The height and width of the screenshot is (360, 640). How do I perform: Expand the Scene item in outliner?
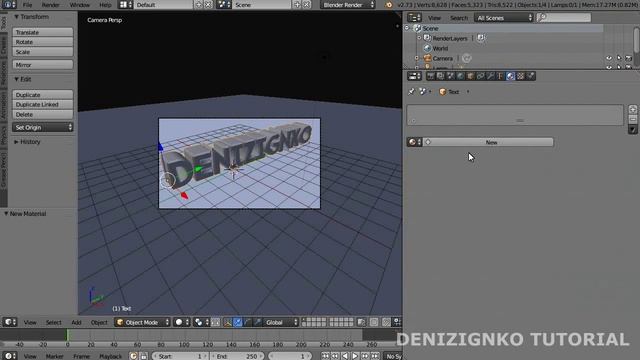click(x=407, y=28)
